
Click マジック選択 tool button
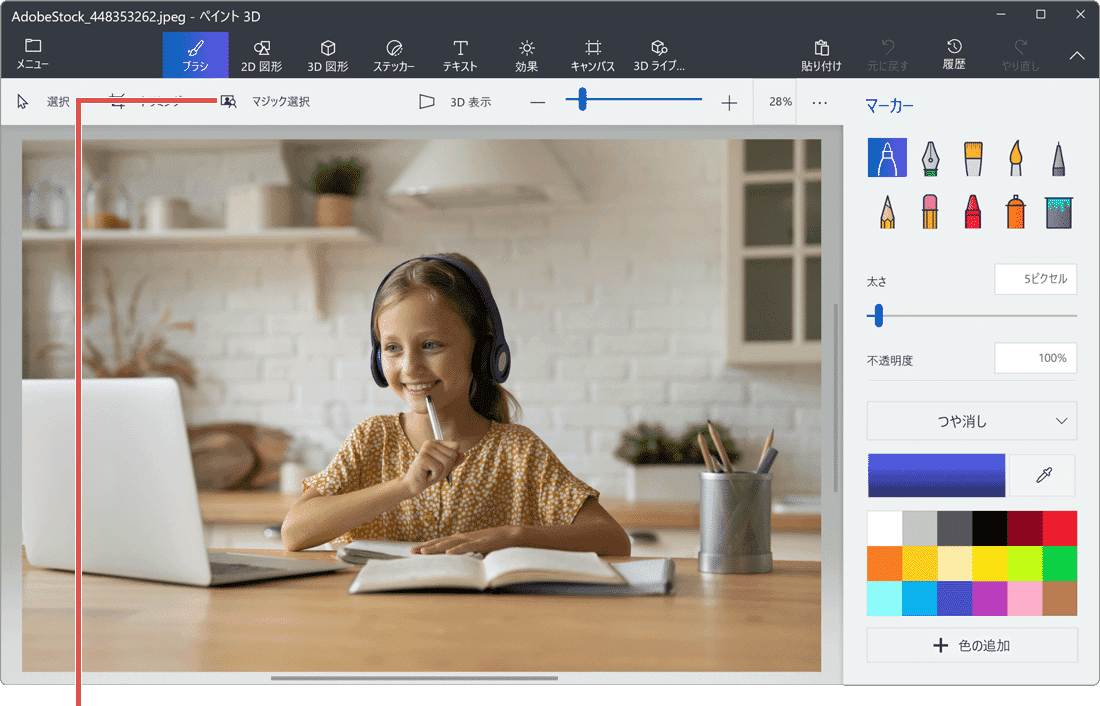coord(266,102)
